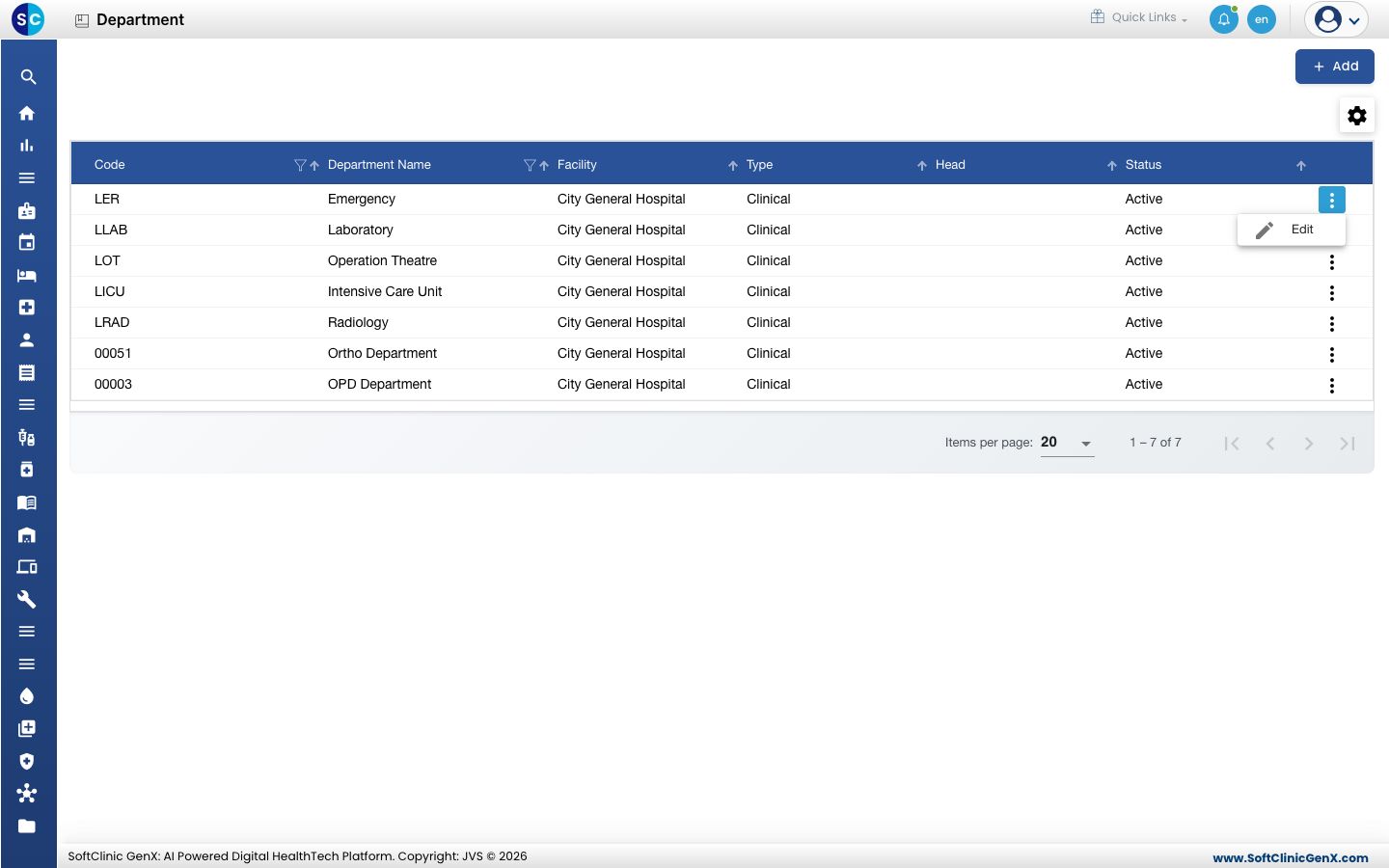This screenshot has height=868, width=1389.
Task: Click the 00051 code cell
Action: (113, 353)
